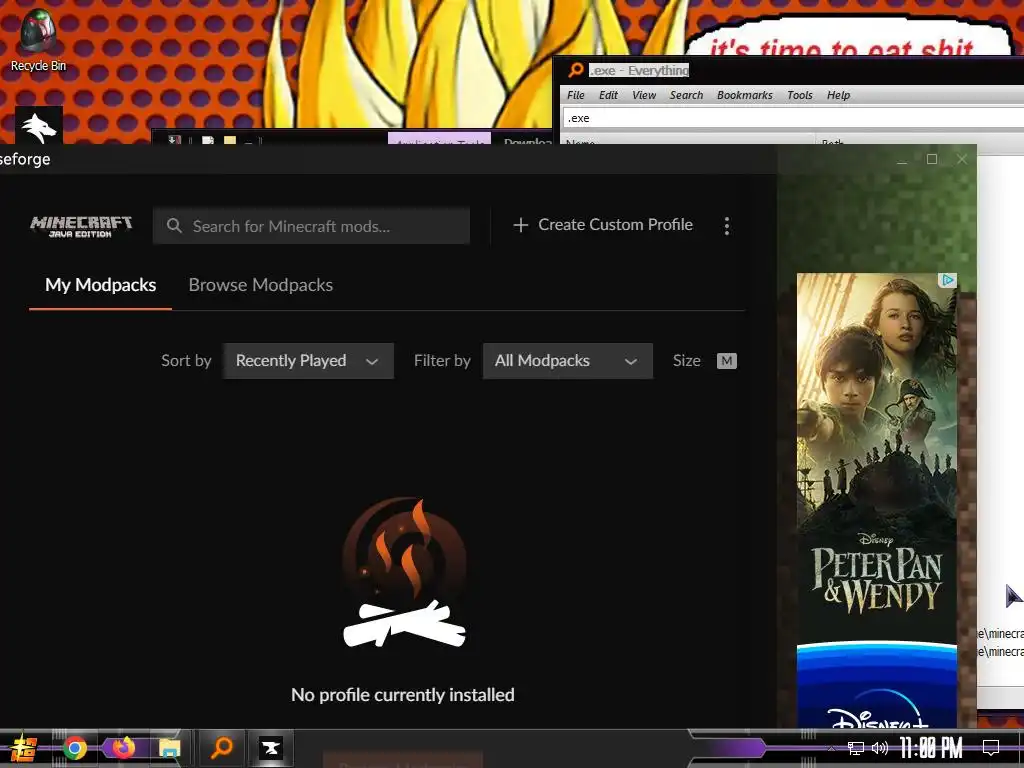The width and height of the screenshot is (1024, 768).
Task: Click the Everything search box containing .exe
Action: pyautogui.click(x=793, y=118)
